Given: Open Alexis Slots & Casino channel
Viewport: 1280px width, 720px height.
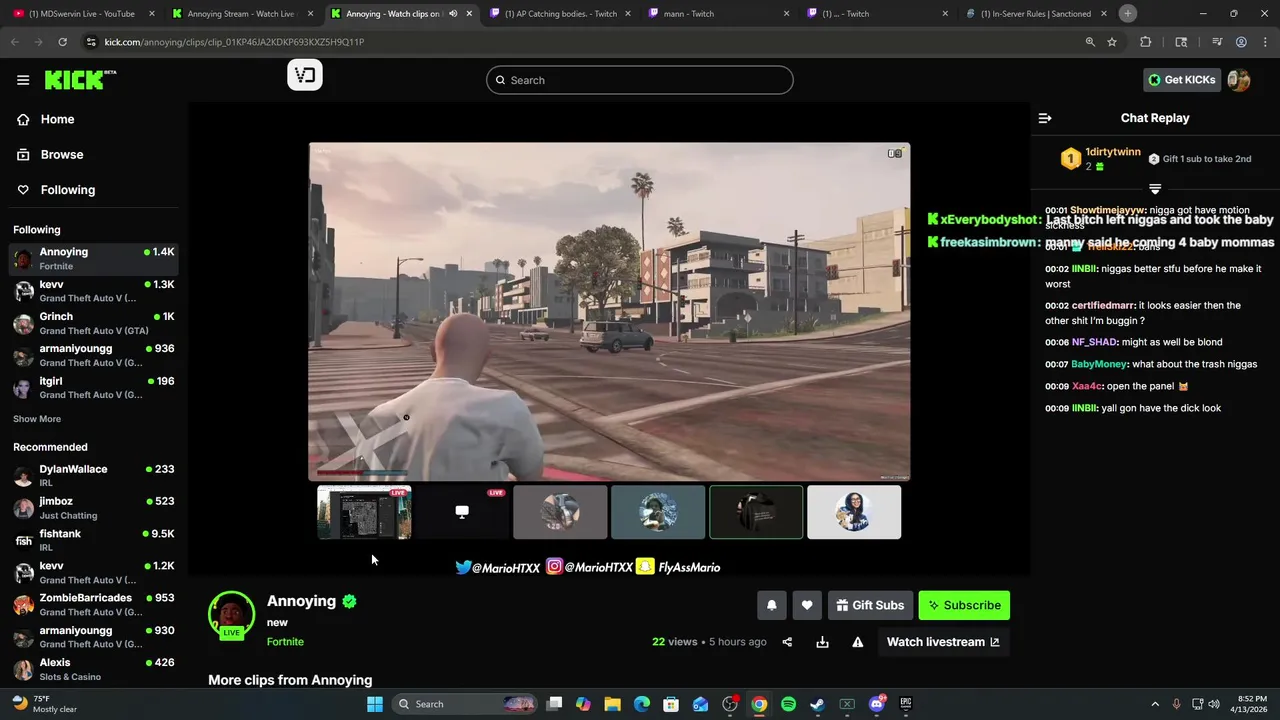Looking at the screenshot, I should pos(94,669).
